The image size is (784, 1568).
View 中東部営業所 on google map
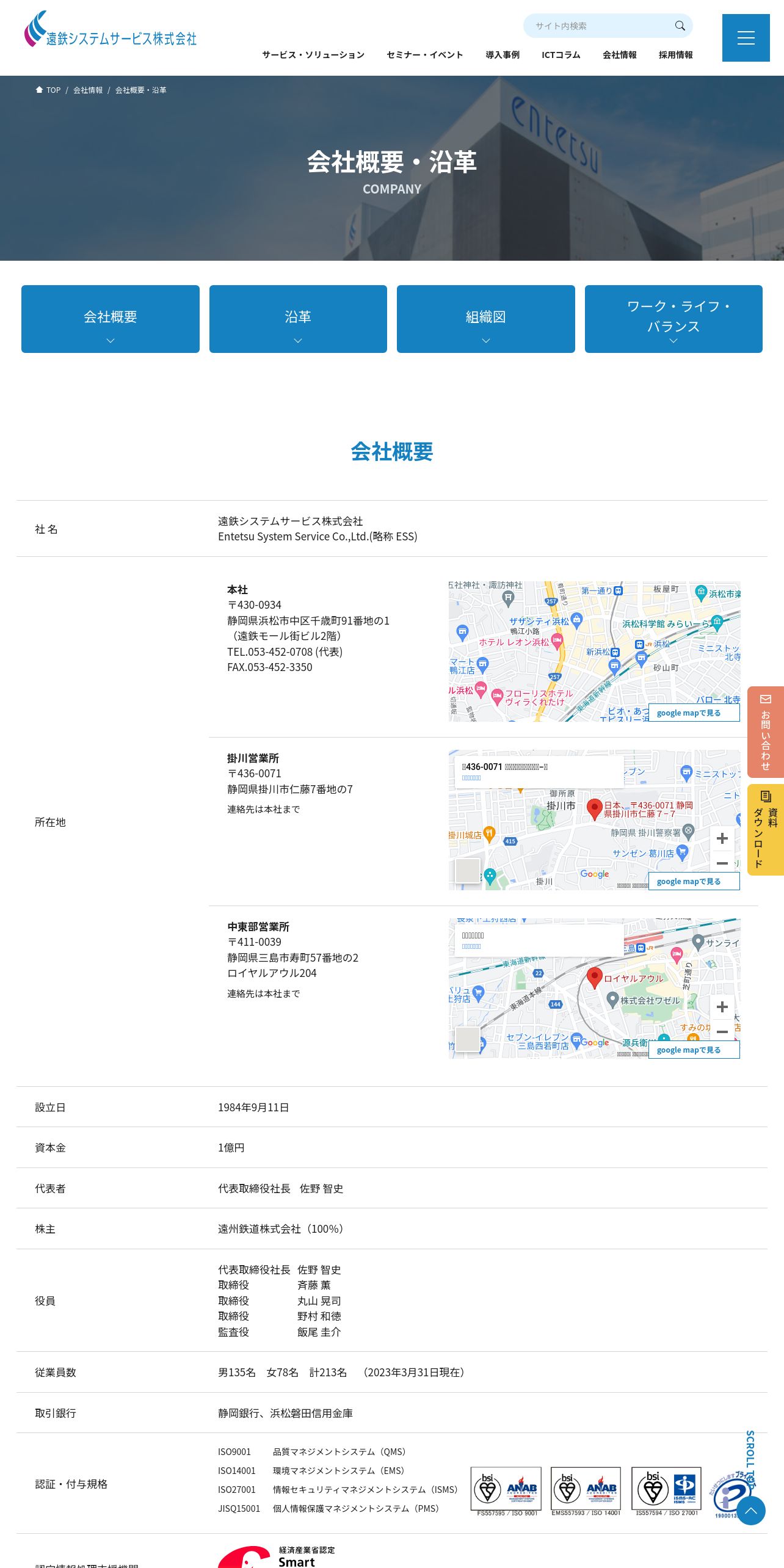click(x=694, y=1050)
